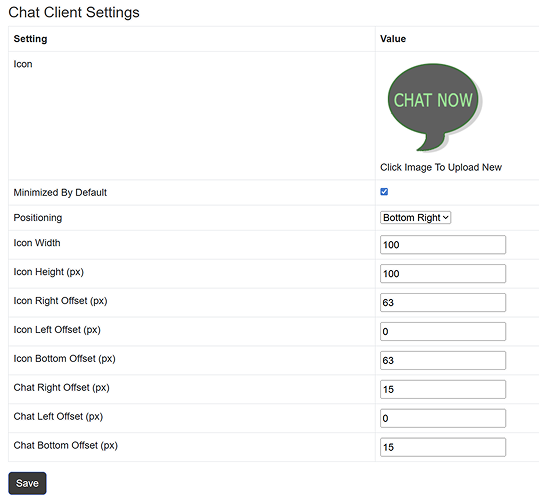Click the 'Click Image To Upload New' text
This screenshot has height=499, width=539.
coord(441,167)
